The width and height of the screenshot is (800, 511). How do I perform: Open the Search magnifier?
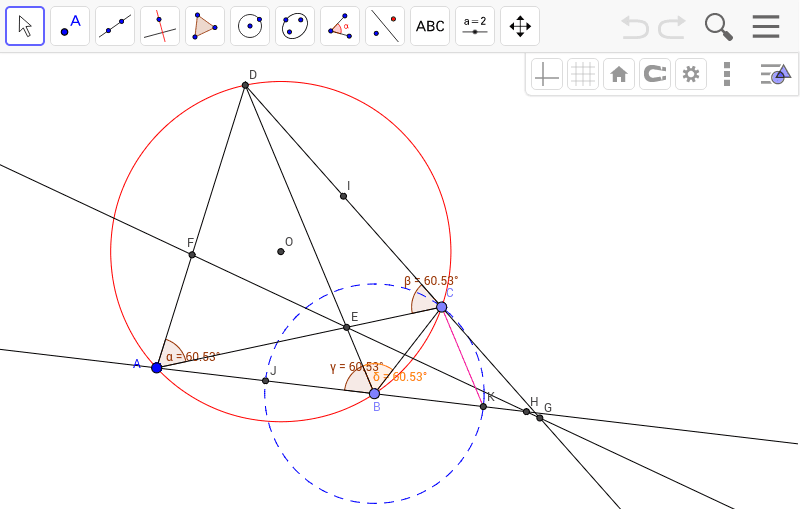[x=718, y=27]
